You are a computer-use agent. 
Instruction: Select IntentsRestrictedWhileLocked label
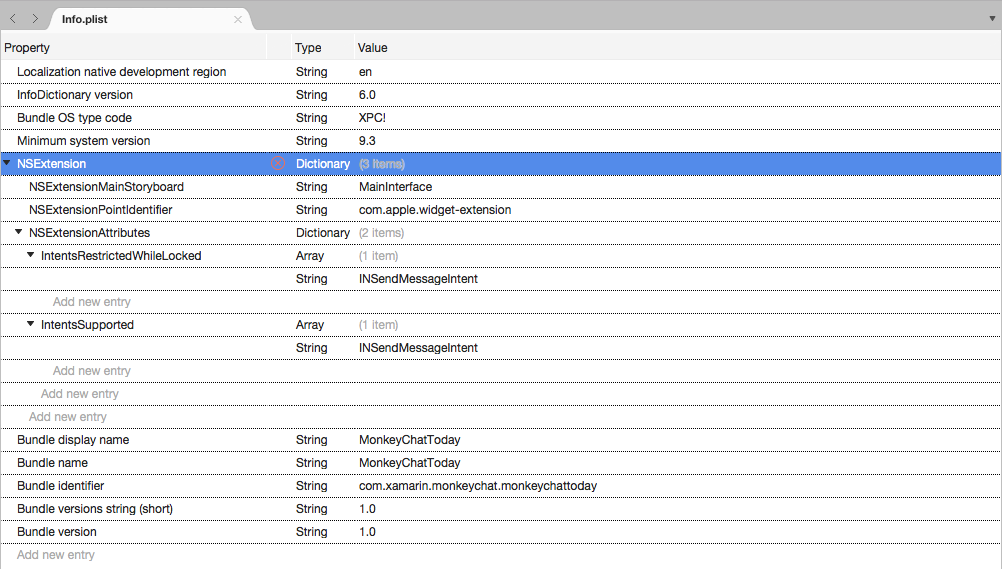(x=121, y=256)
